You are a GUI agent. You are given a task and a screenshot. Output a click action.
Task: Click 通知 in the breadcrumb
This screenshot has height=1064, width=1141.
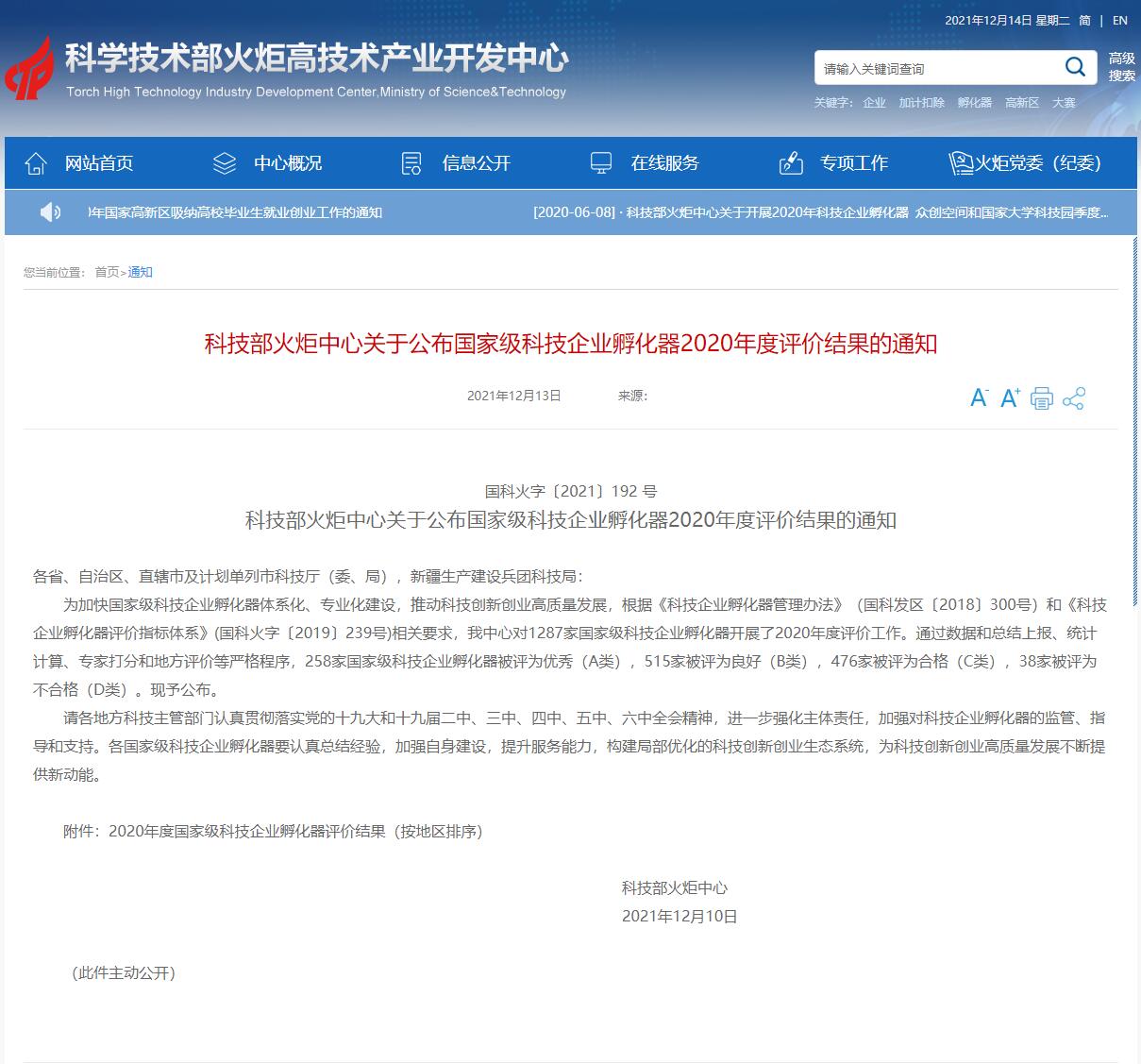[140, 272]
